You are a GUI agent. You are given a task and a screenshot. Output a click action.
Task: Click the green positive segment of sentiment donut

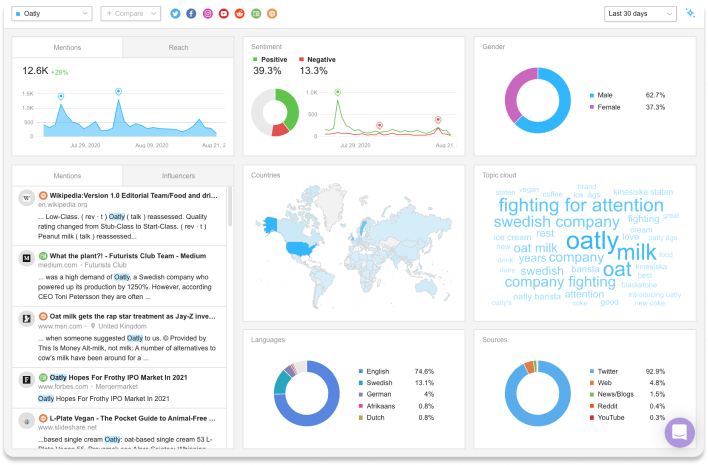pyautogui.click(x=290, y=108)
